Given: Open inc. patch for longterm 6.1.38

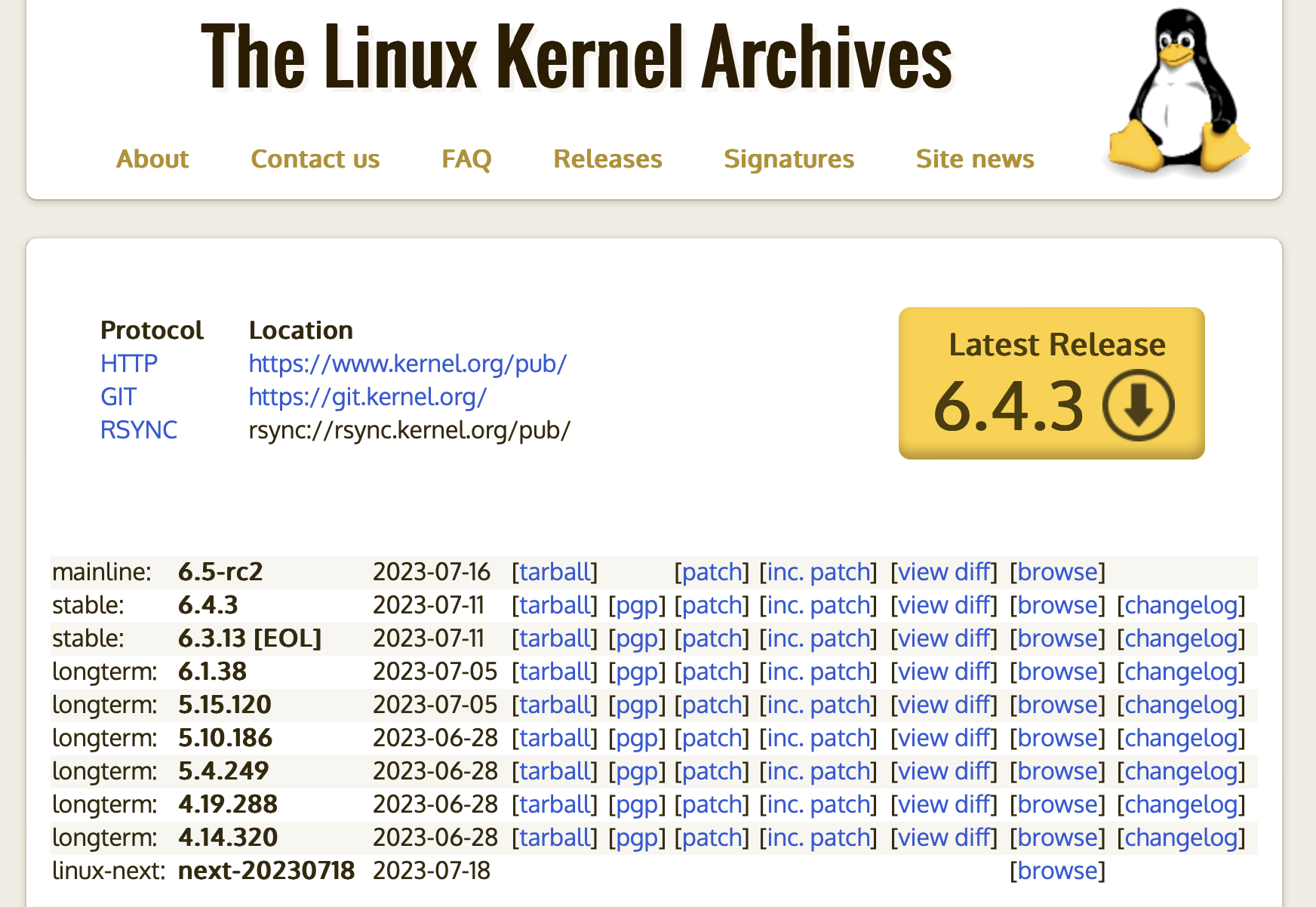Looking at the screenshot, I should click(818, 672).
